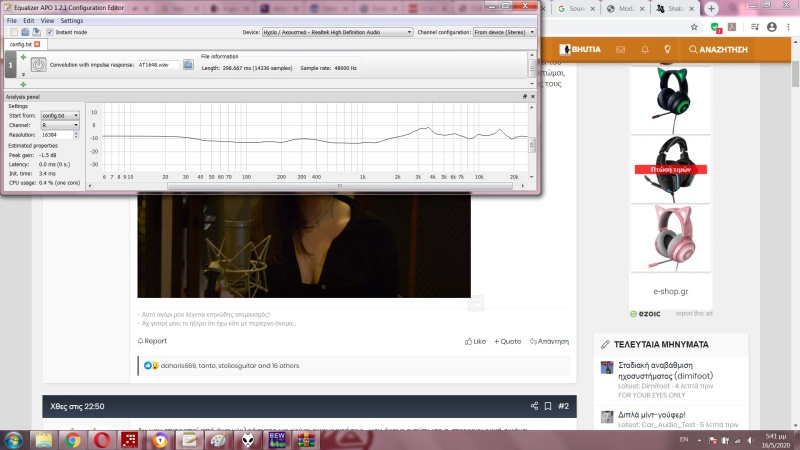
Task: Open the Device dropdown (Realtek High Definition Audio)
Action: (337, 32)
